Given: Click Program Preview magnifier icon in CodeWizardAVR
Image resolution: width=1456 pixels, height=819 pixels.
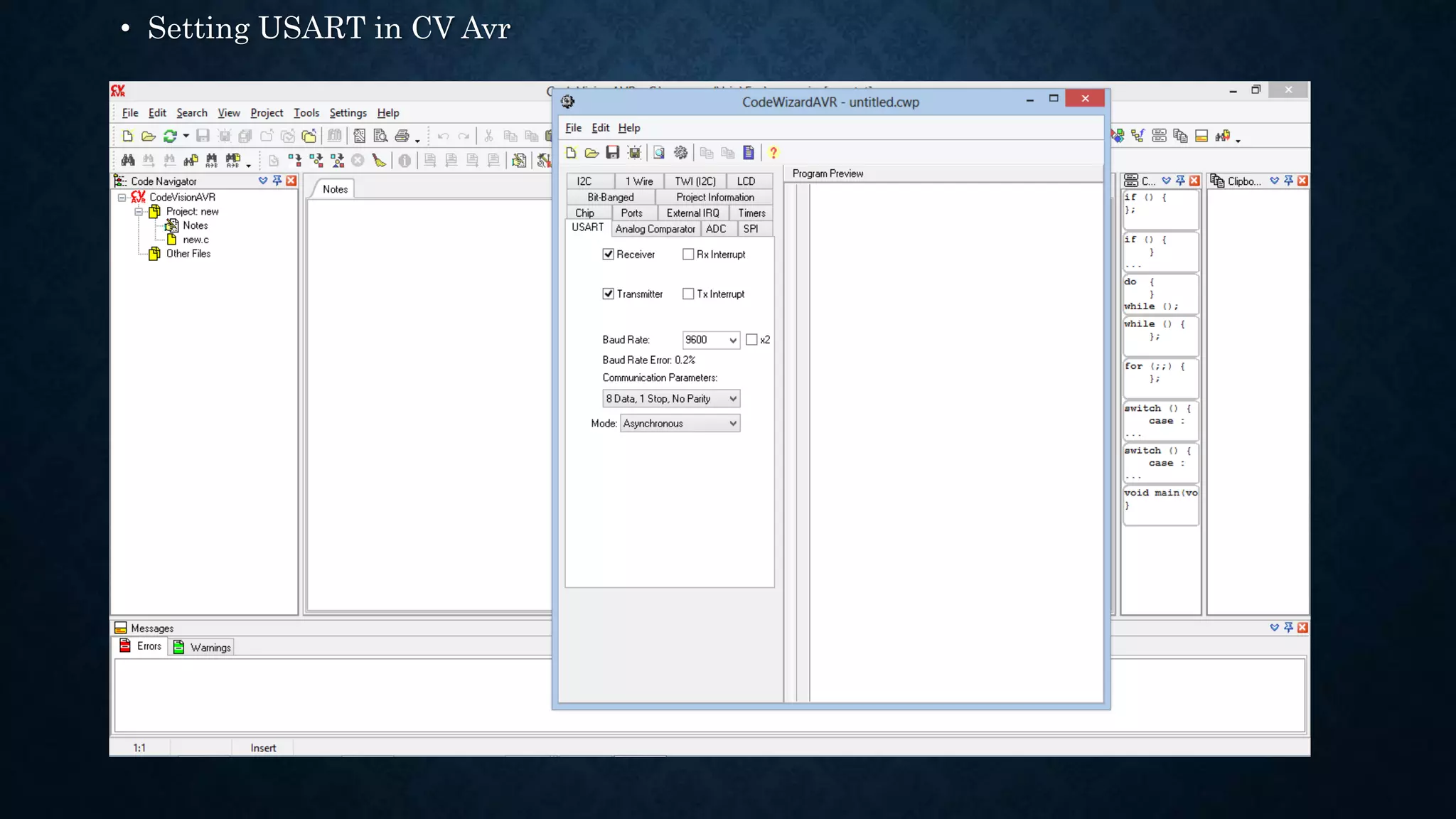Looking at the screenshot, I should tap(659, 153).
